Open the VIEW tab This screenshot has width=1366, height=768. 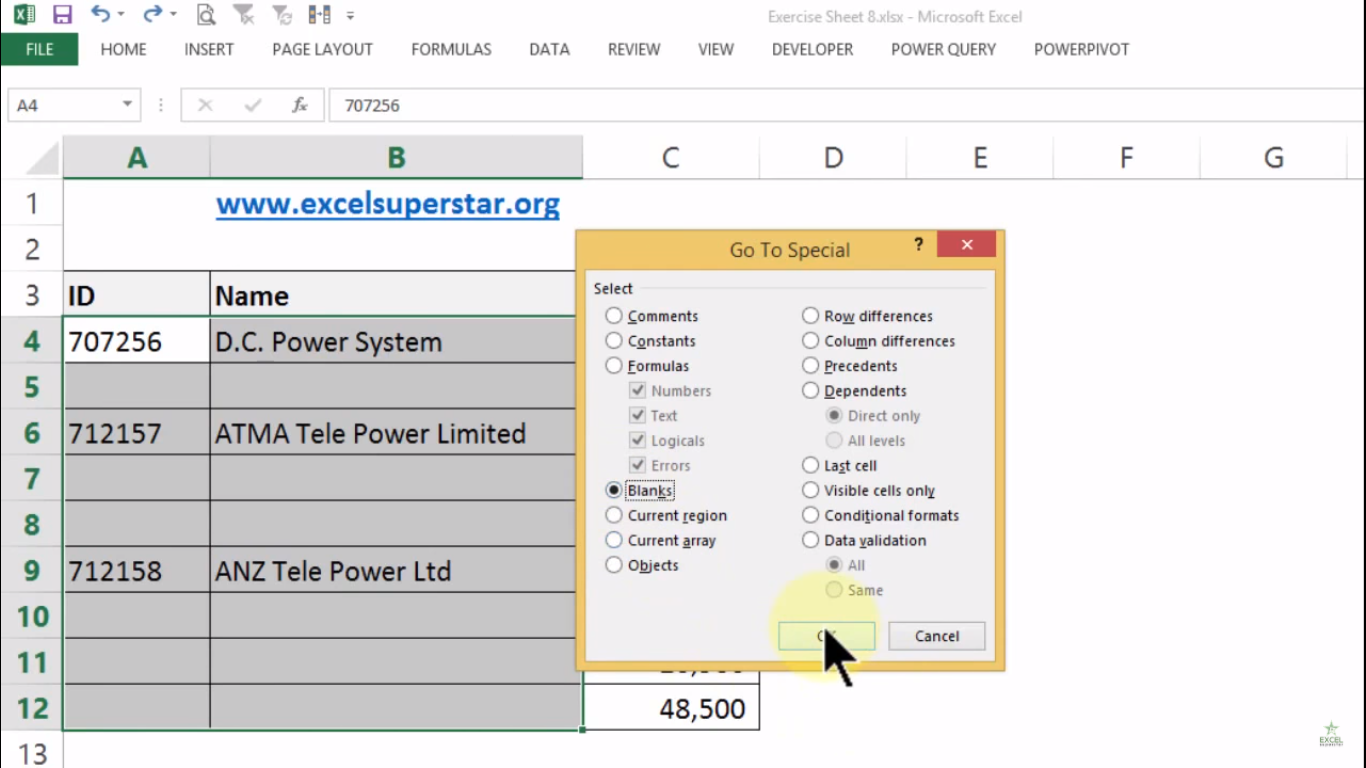tap(716, 49)
